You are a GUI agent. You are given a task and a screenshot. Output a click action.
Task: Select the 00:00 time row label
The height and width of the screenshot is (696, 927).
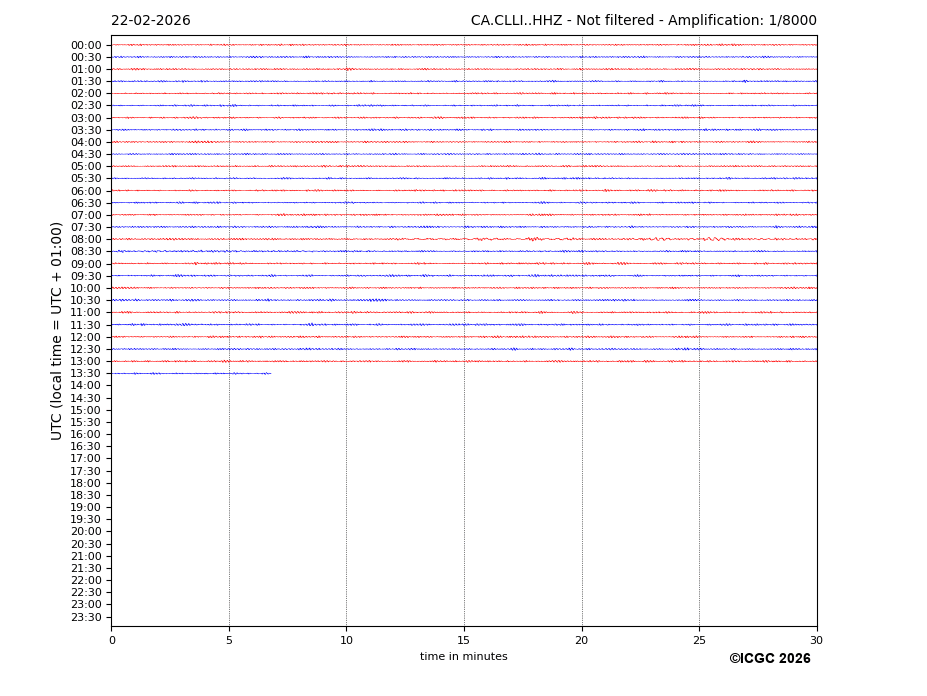pos(86,45)
